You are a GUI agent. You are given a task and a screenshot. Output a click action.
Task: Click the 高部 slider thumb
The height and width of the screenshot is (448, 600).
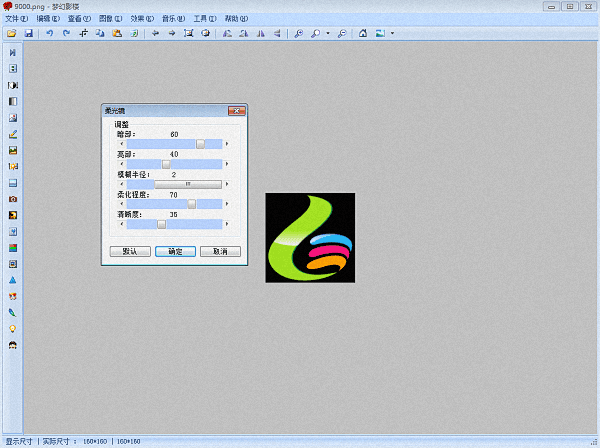pyautogui.click(x=166, y=164)
